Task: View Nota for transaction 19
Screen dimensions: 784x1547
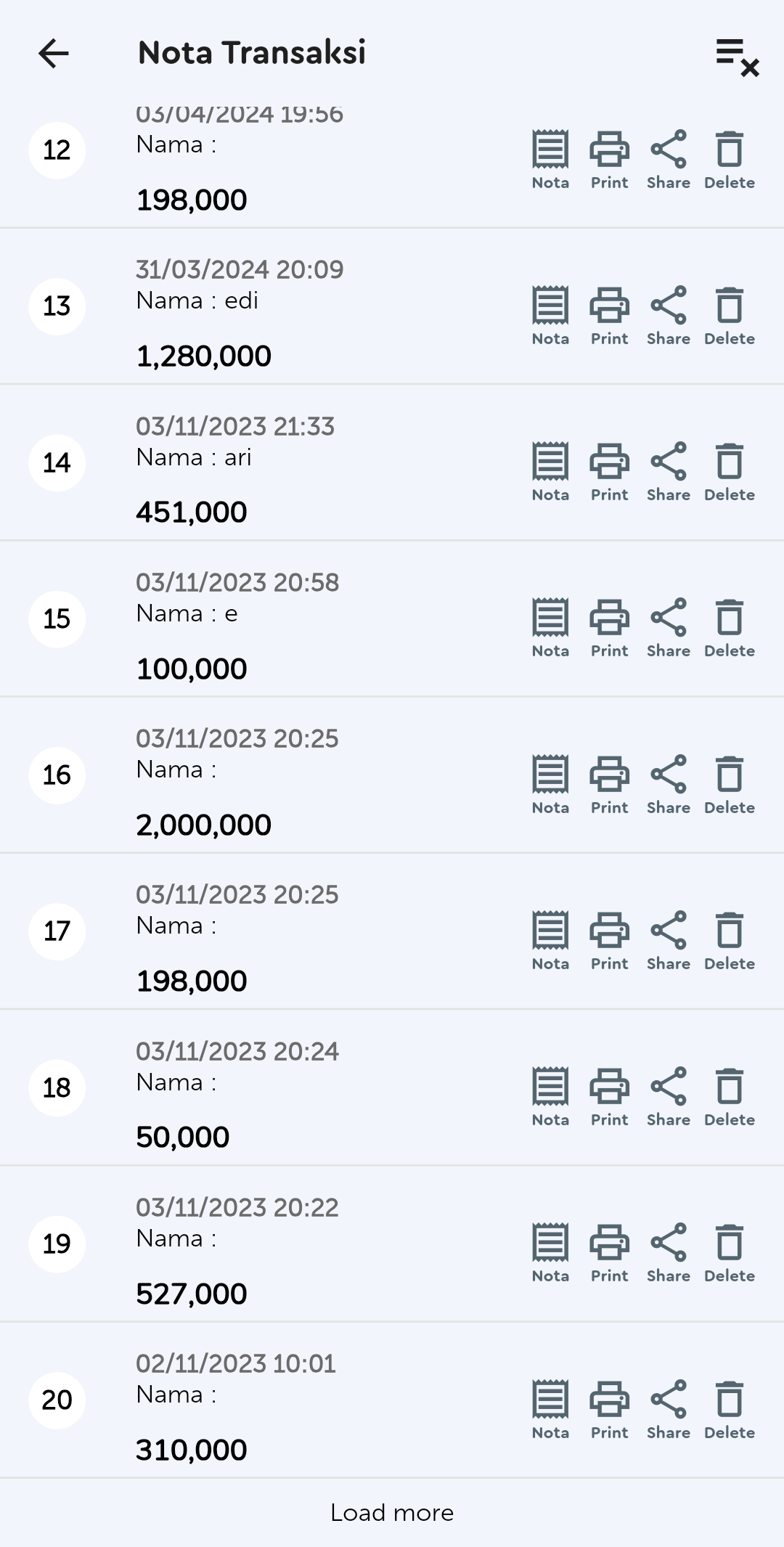Action: coord(550,1252)
